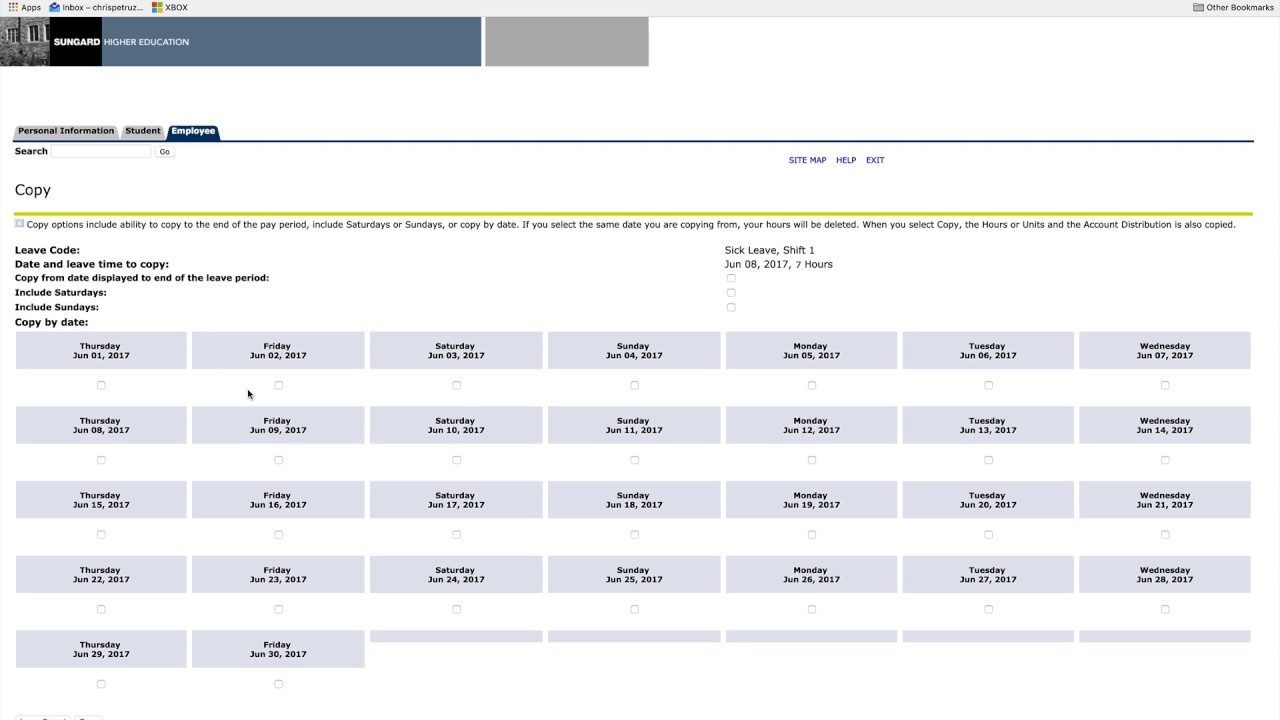Tick the checkbox under Thursday Jun 15, 2017

coord(101,535)
